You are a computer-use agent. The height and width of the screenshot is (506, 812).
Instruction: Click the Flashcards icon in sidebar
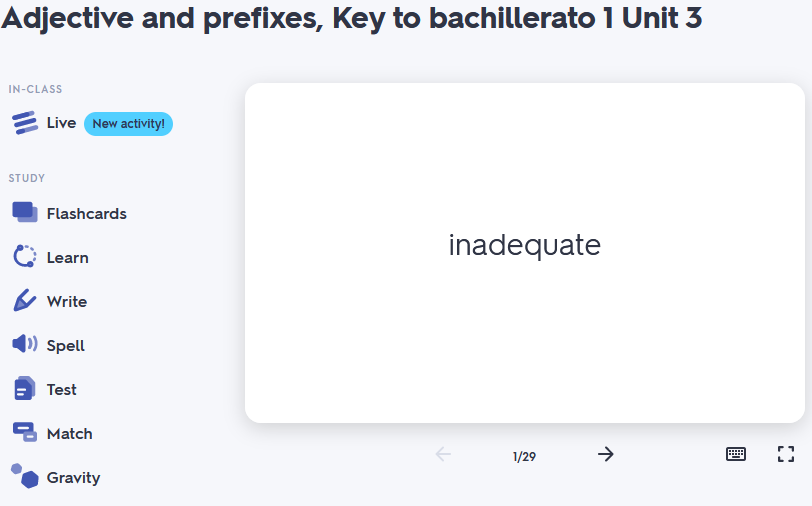[25, 213]
